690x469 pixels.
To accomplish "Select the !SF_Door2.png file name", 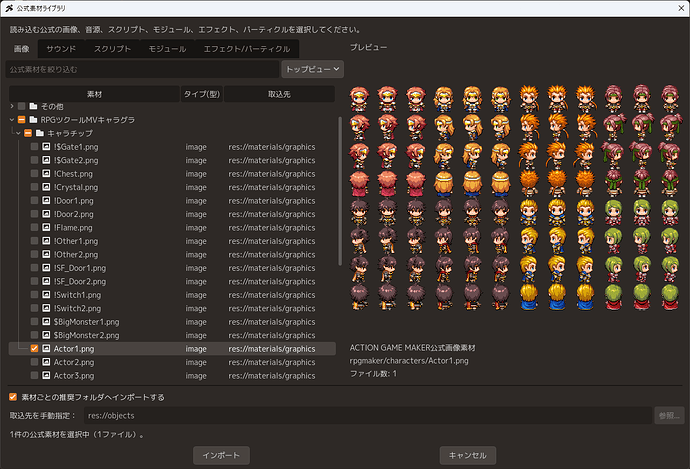I will point(80,281).
